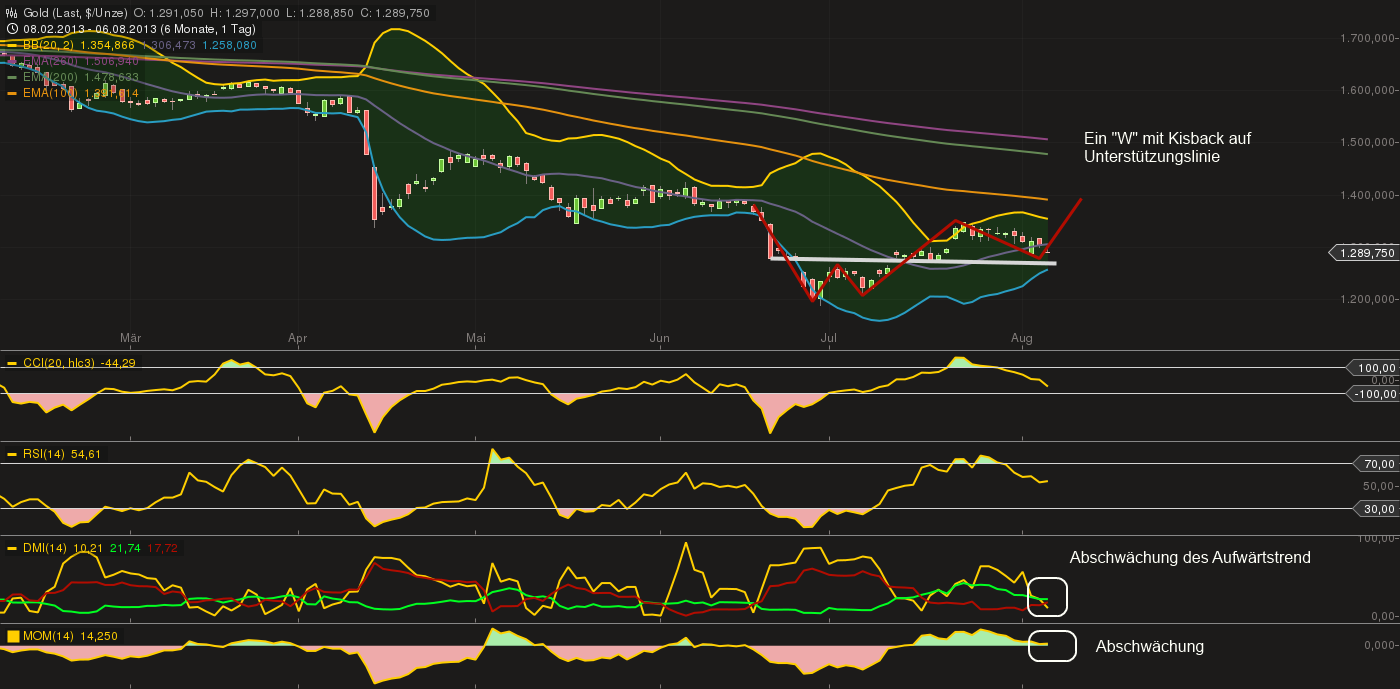
Task: Select the MOM(14) panel label
Action: (49, 636)
